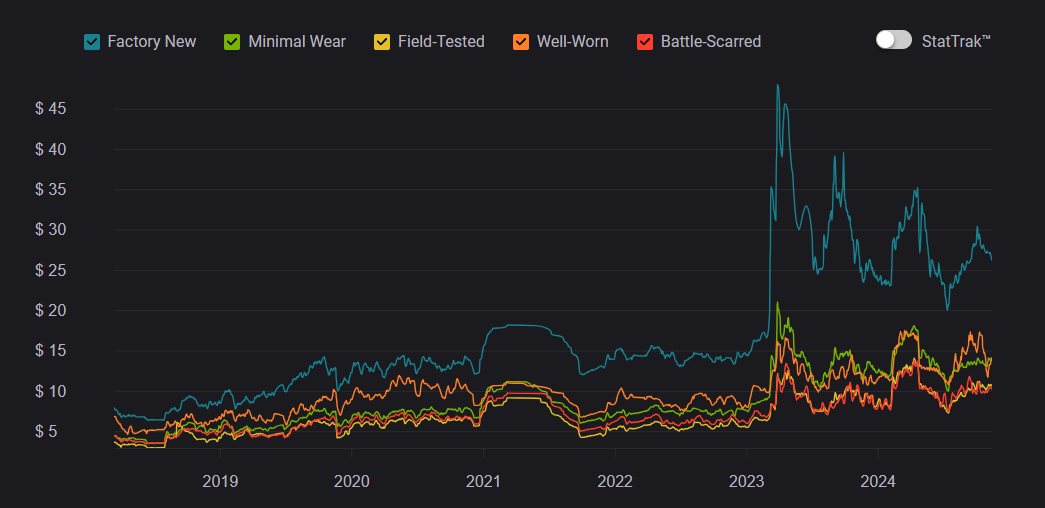This screenshot has width=1045, height=508.
Task: Hide Well-Worn via its orange checkbox
Action: [x=521, y=42]
